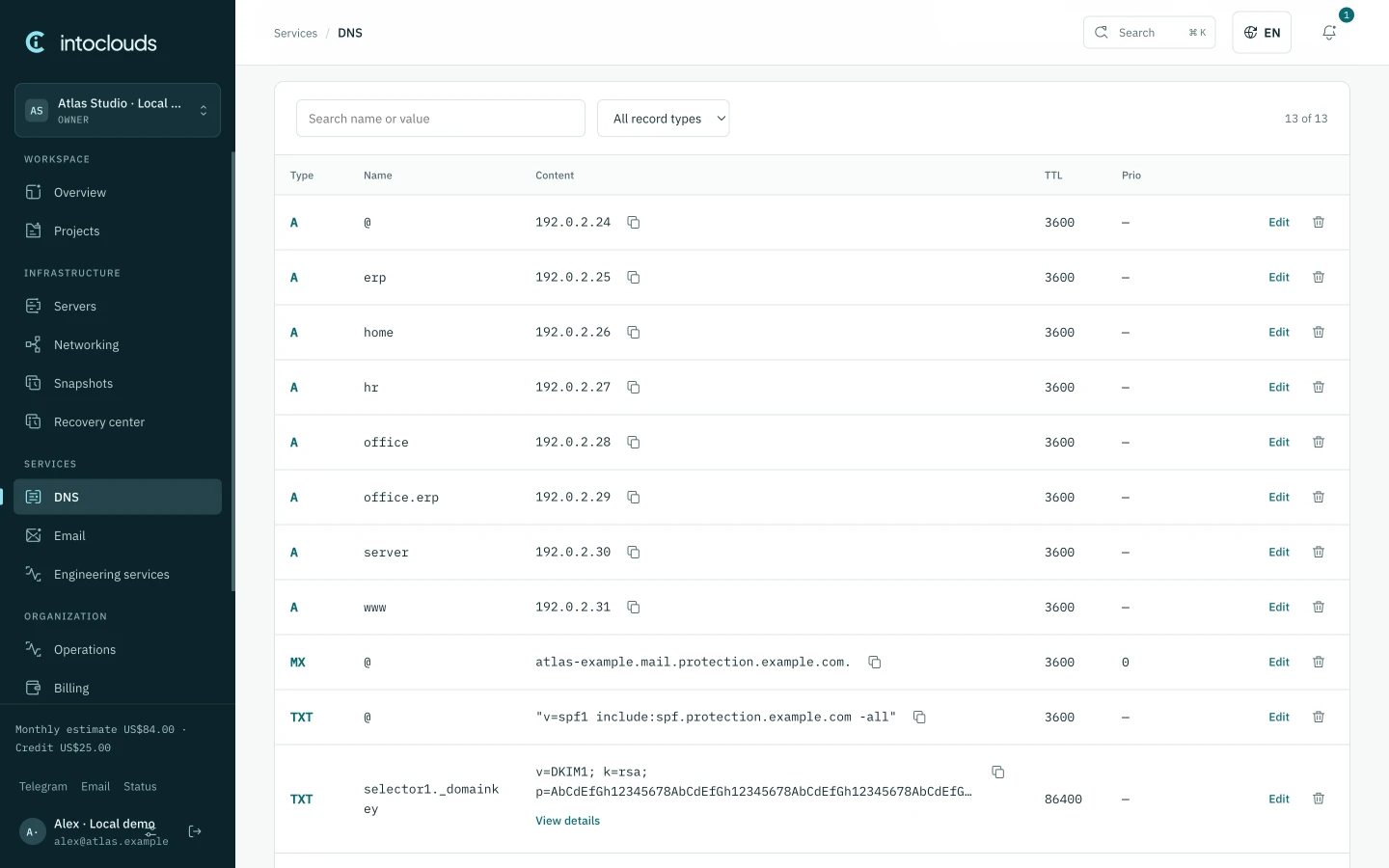Copy the SPF TXT record value
This screenshot has height=868, width=1389.
[919, 718]
